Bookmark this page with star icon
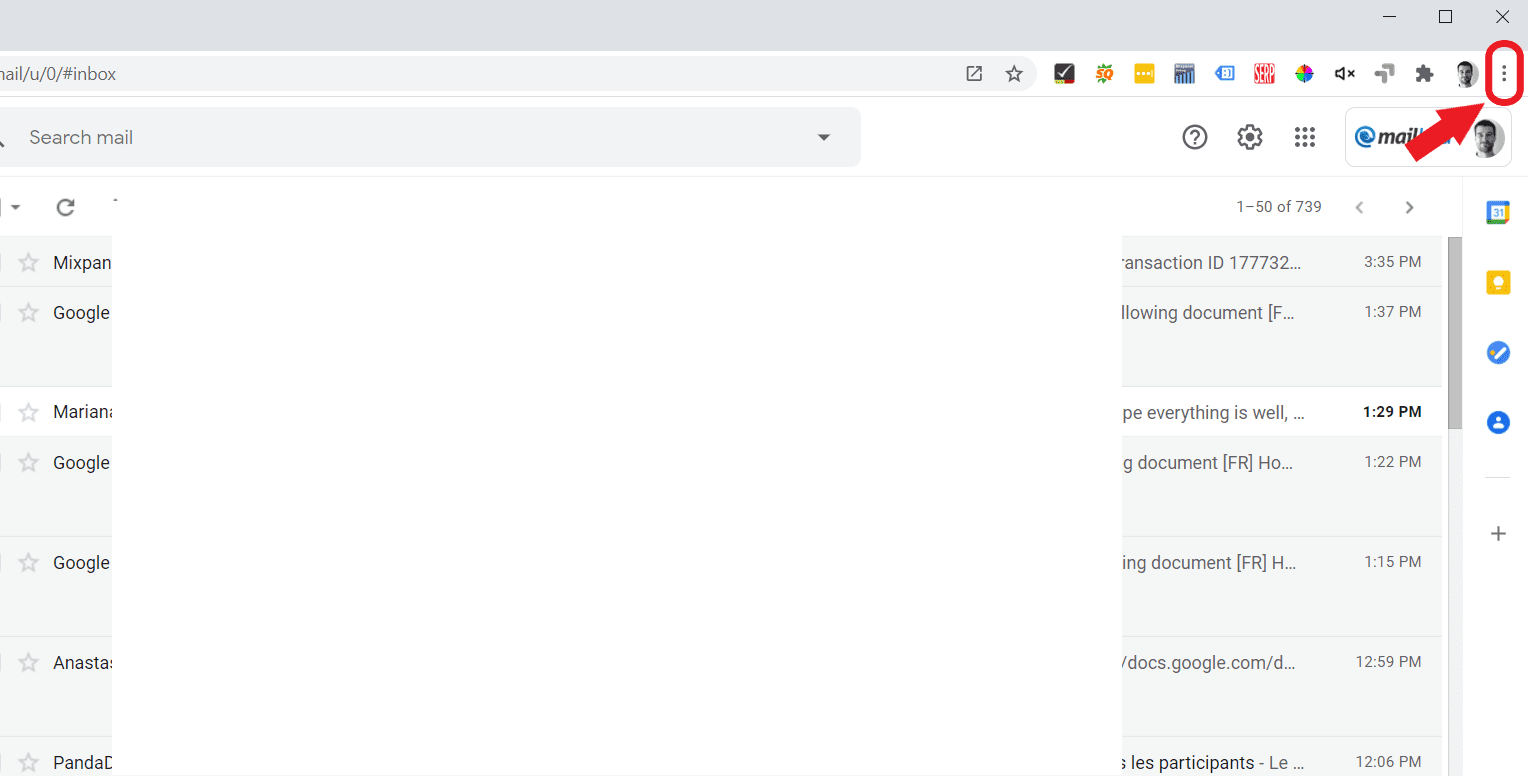Screen dimensions: 1528x776 [x=1014, y=74]
